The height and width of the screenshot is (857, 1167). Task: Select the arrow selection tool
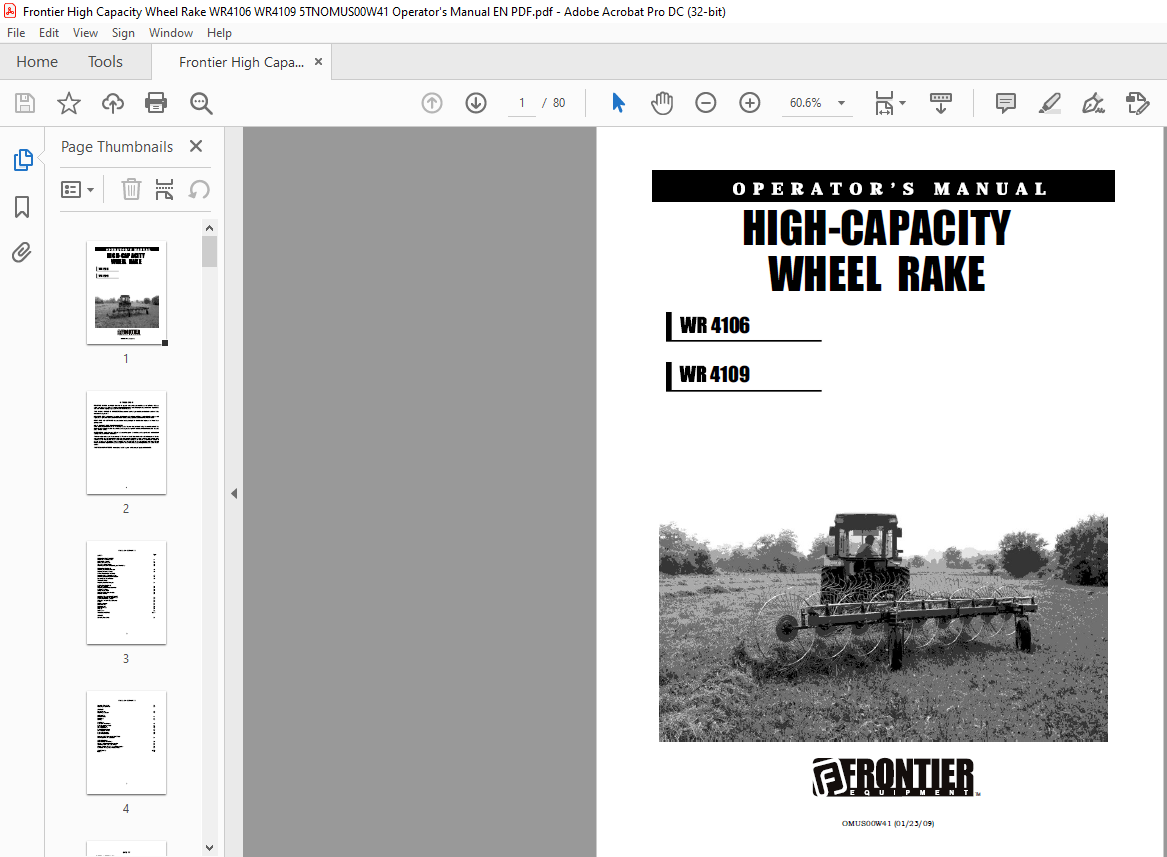[x=618, y=103]
